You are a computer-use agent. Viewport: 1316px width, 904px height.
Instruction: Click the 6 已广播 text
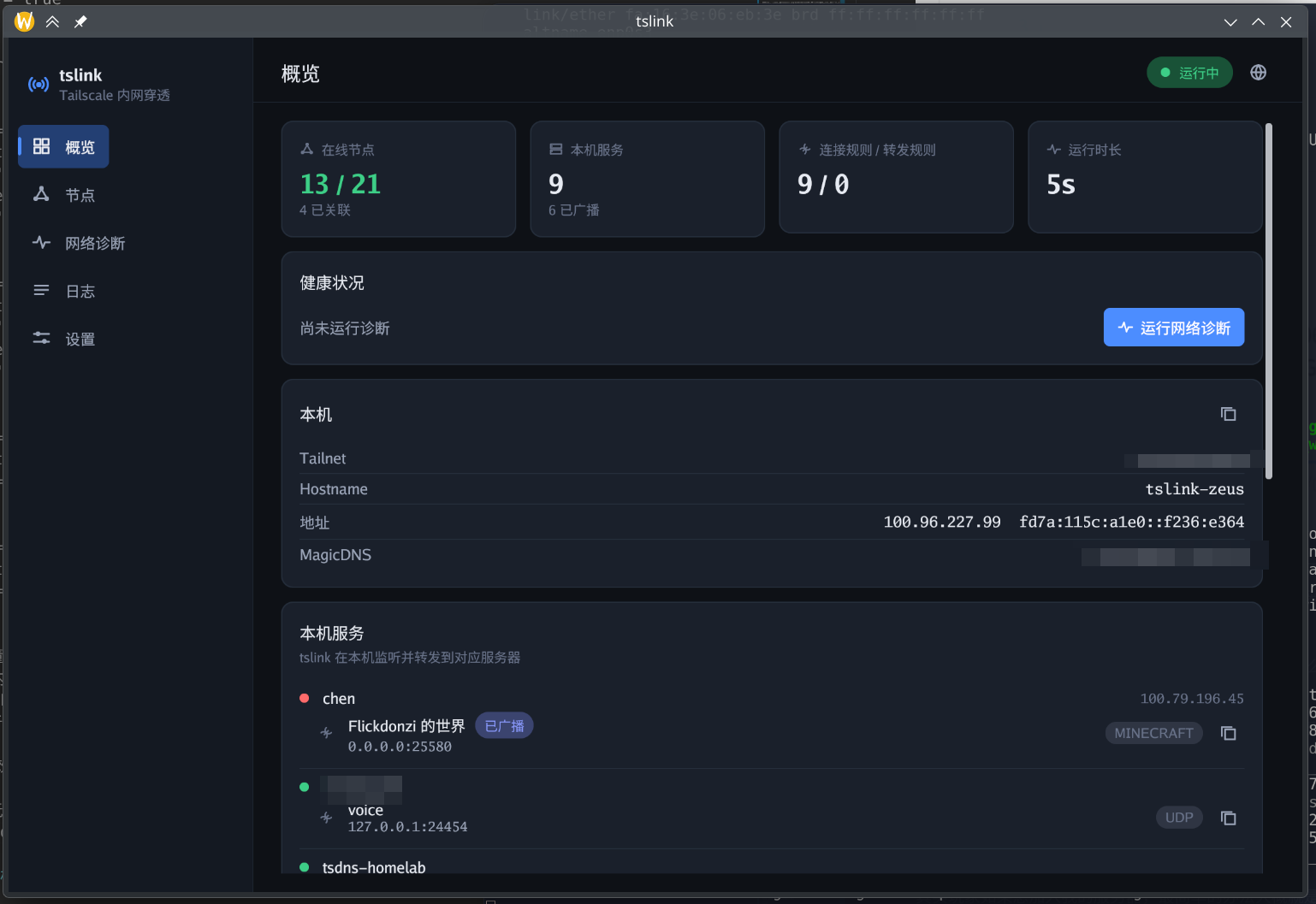(574, 210)
